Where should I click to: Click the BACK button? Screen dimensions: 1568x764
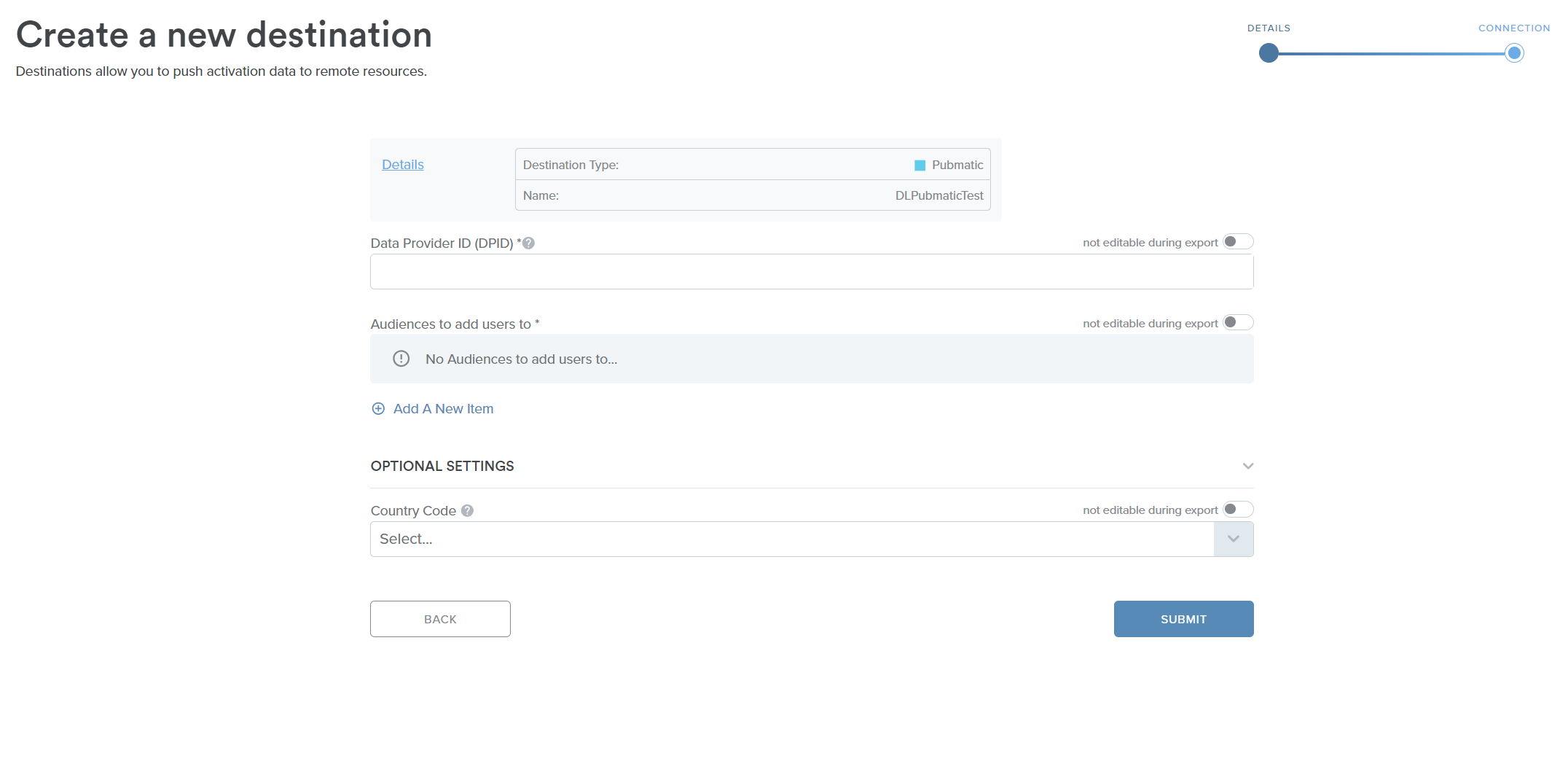pyautogui.click(x=440, y=619)
